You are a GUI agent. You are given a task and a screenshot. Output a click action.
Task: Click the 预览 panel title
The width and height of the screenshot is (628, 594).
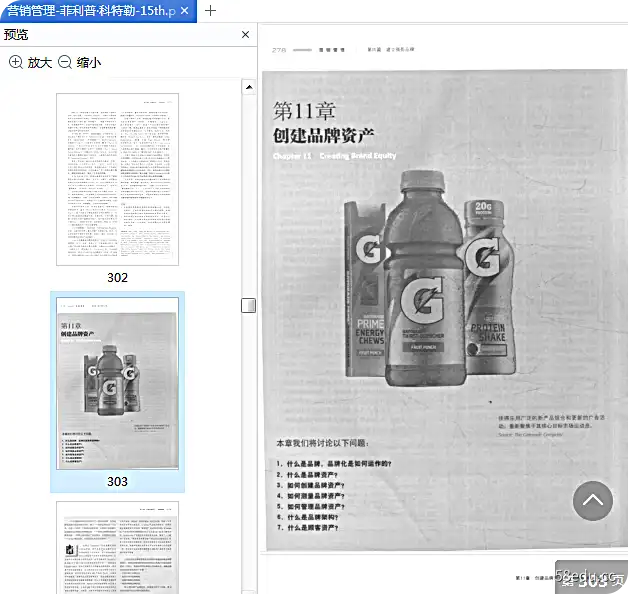tap(16, 35)
